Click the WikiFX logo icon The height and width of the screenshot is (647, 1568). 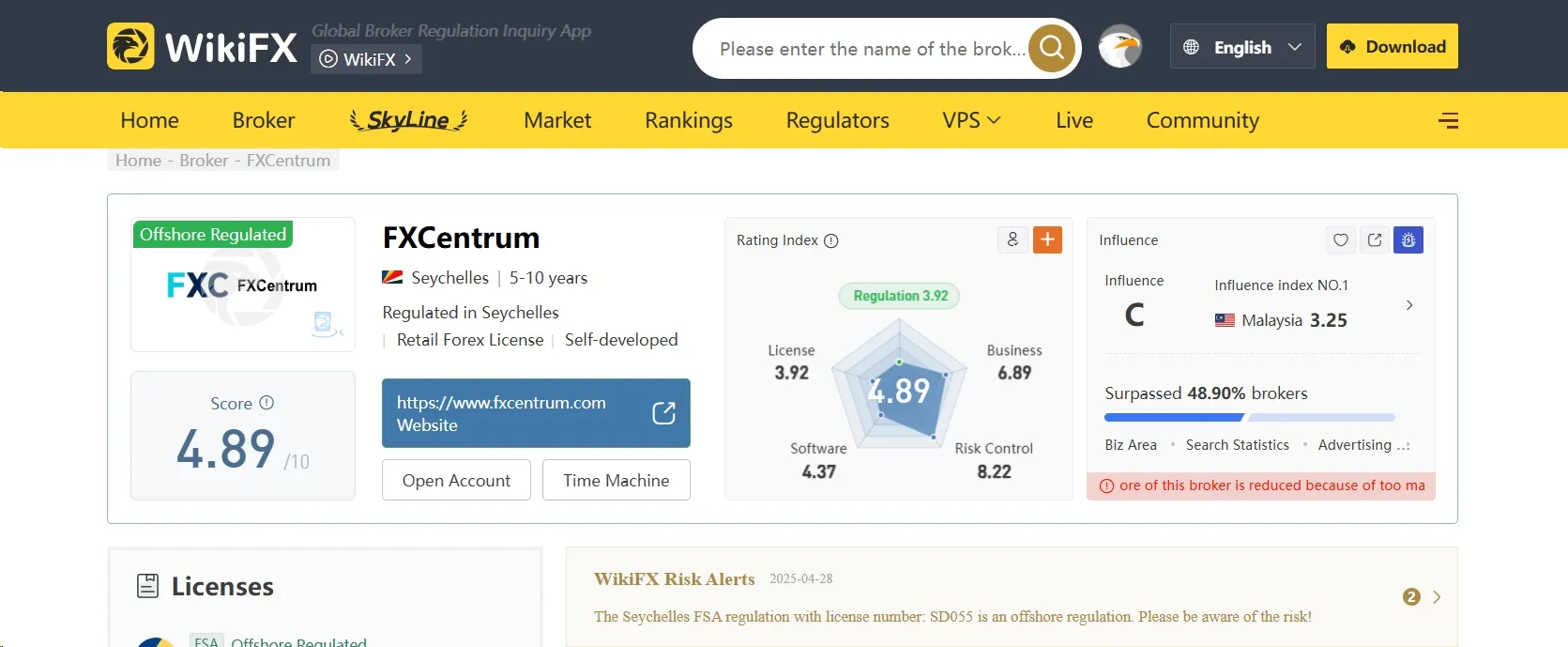coord(130,46)
